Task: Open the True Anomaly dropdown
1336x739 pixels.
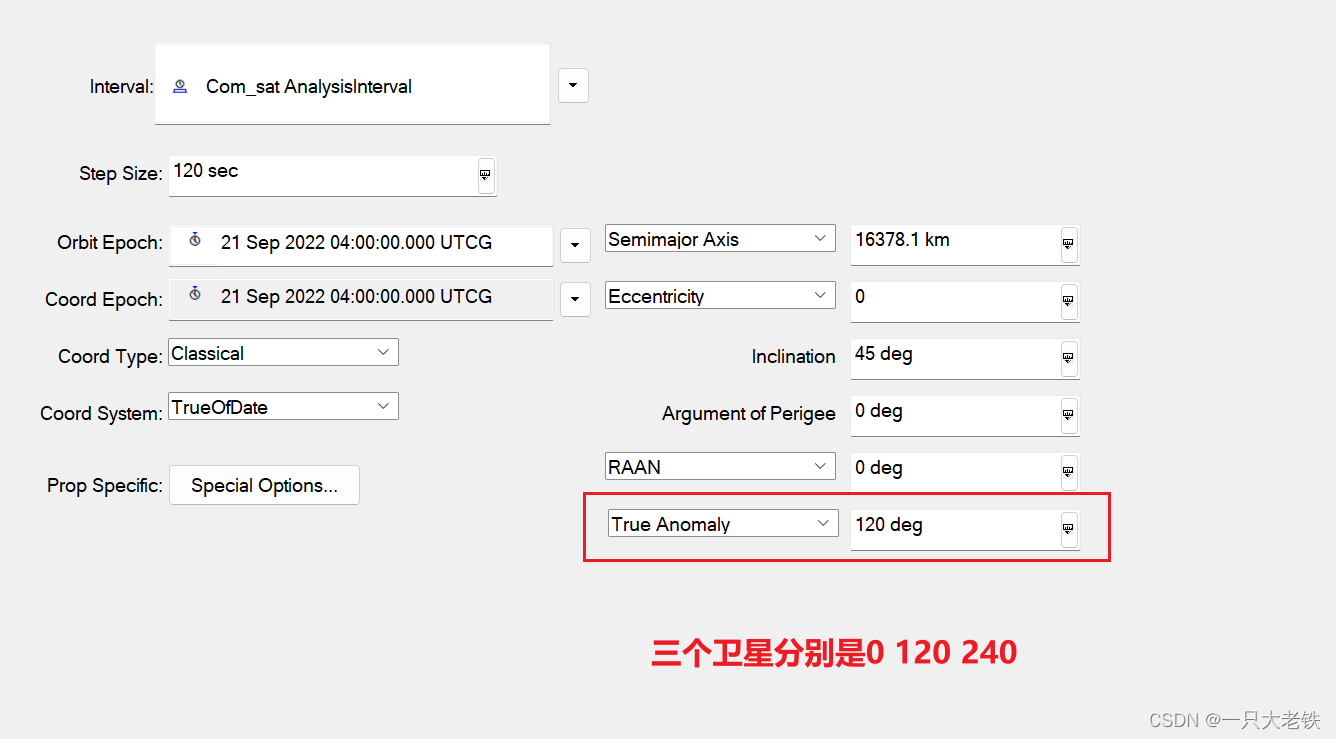Action: [723, 523]
